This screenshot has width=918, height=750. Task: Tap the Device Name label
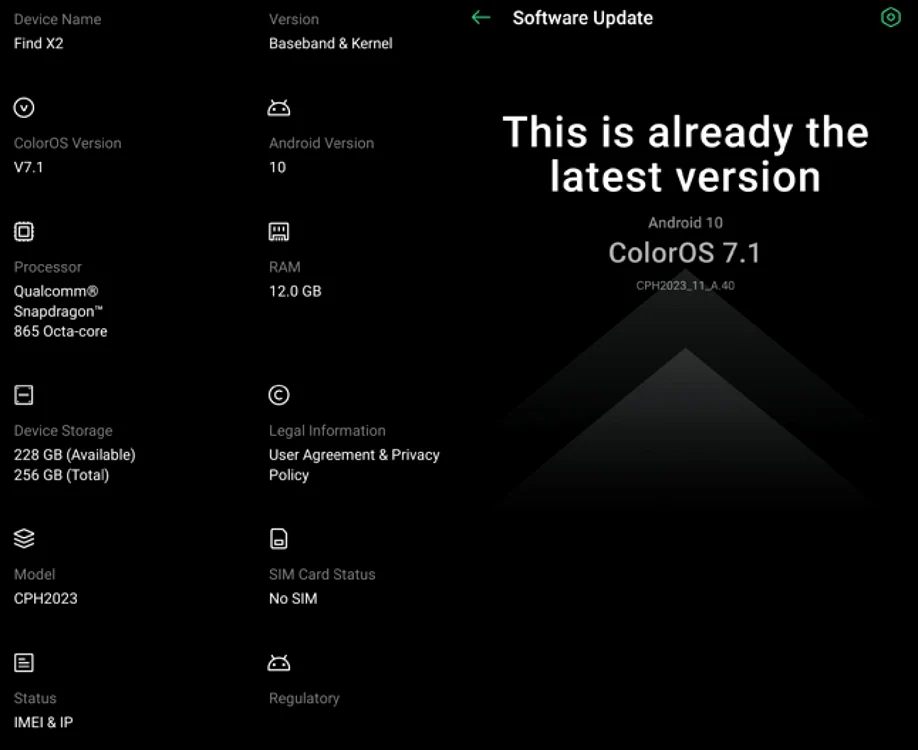pyautogui.click(x=57, y=19)
